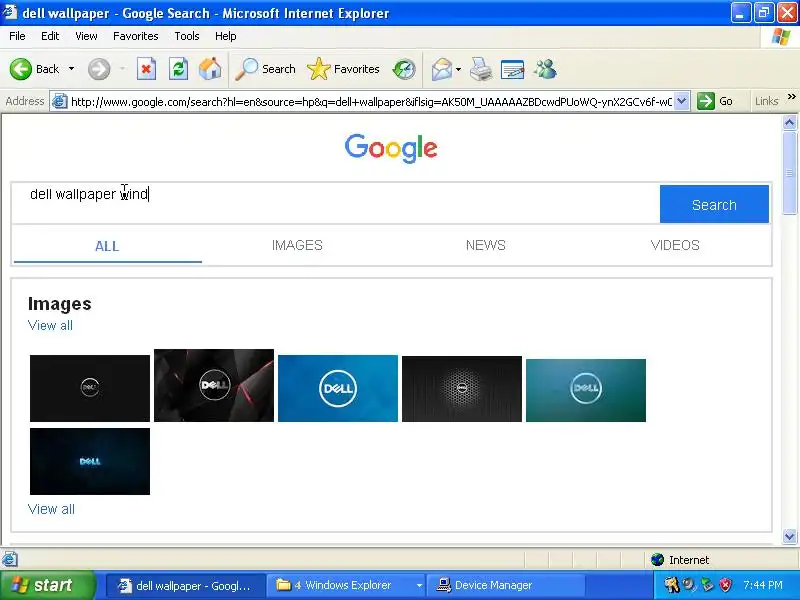Open Forward button history dropdown arrow
800x600 pixels.
[x=123, y=69]
